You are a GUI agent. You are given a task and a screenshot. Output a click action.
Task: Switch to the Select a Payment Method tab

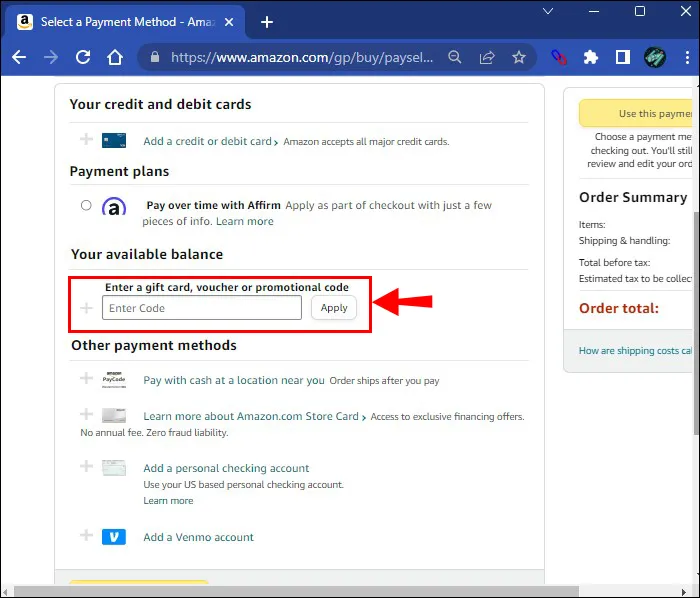pos(125,22)
